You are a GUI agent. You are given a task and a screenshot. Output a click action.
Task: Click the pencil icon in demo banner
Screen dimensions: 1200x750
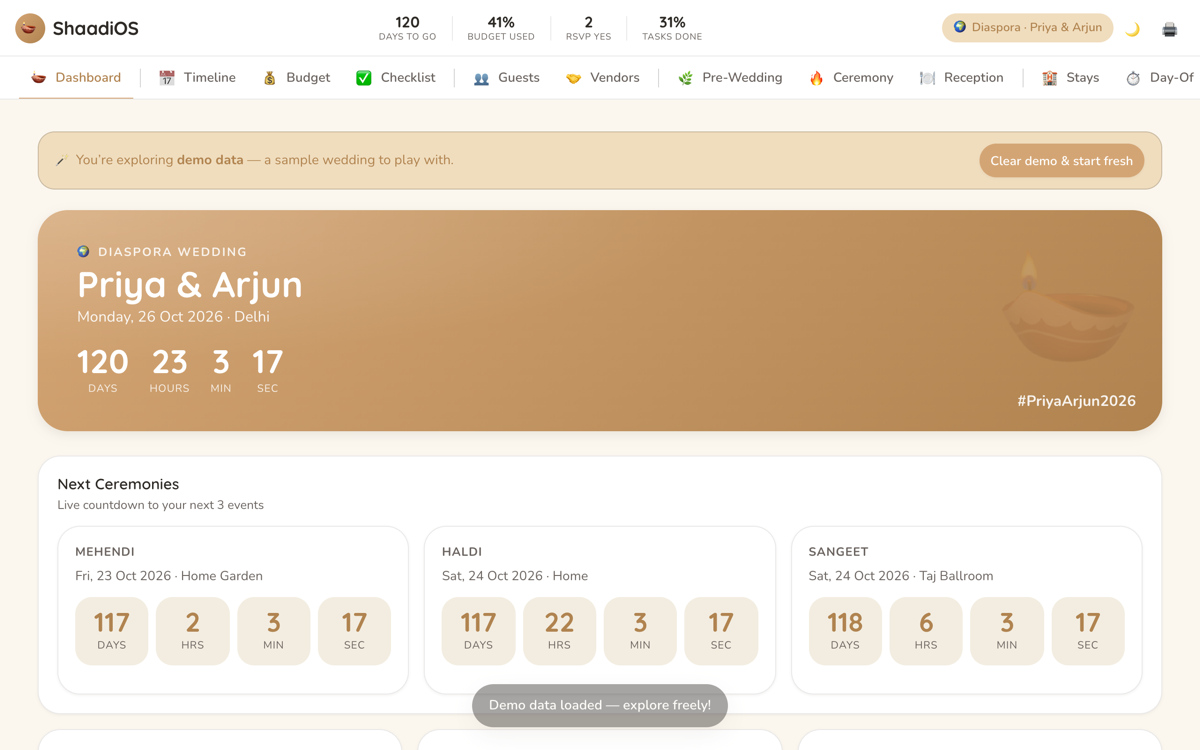click(61, 161)
